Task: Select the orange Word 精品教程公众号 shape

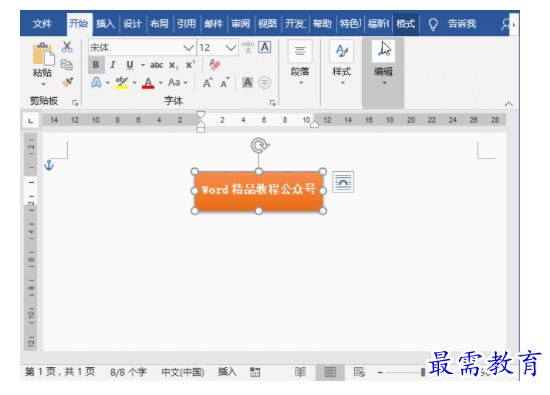Action: tap(259, 191)
